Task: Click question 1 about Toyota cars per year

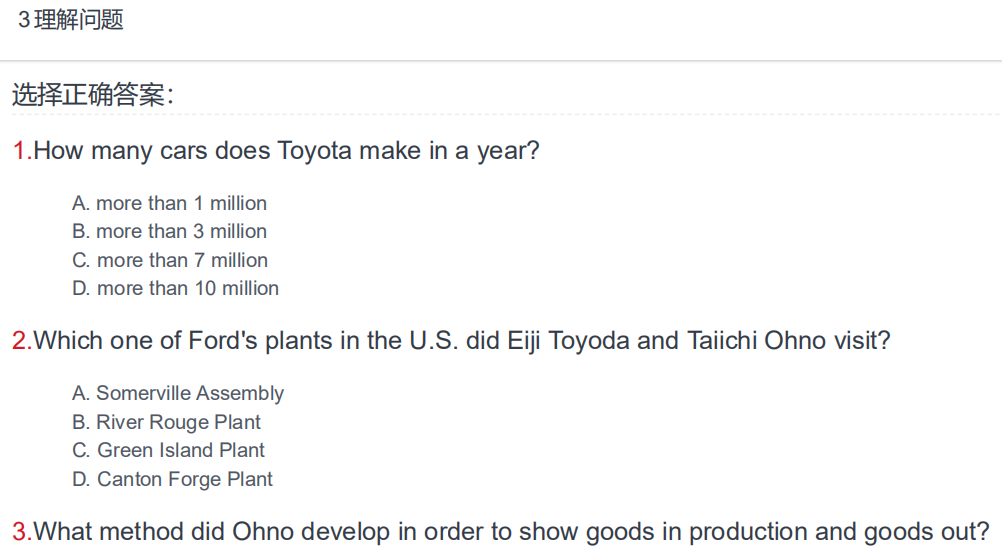Action: (x=276, y=151)
